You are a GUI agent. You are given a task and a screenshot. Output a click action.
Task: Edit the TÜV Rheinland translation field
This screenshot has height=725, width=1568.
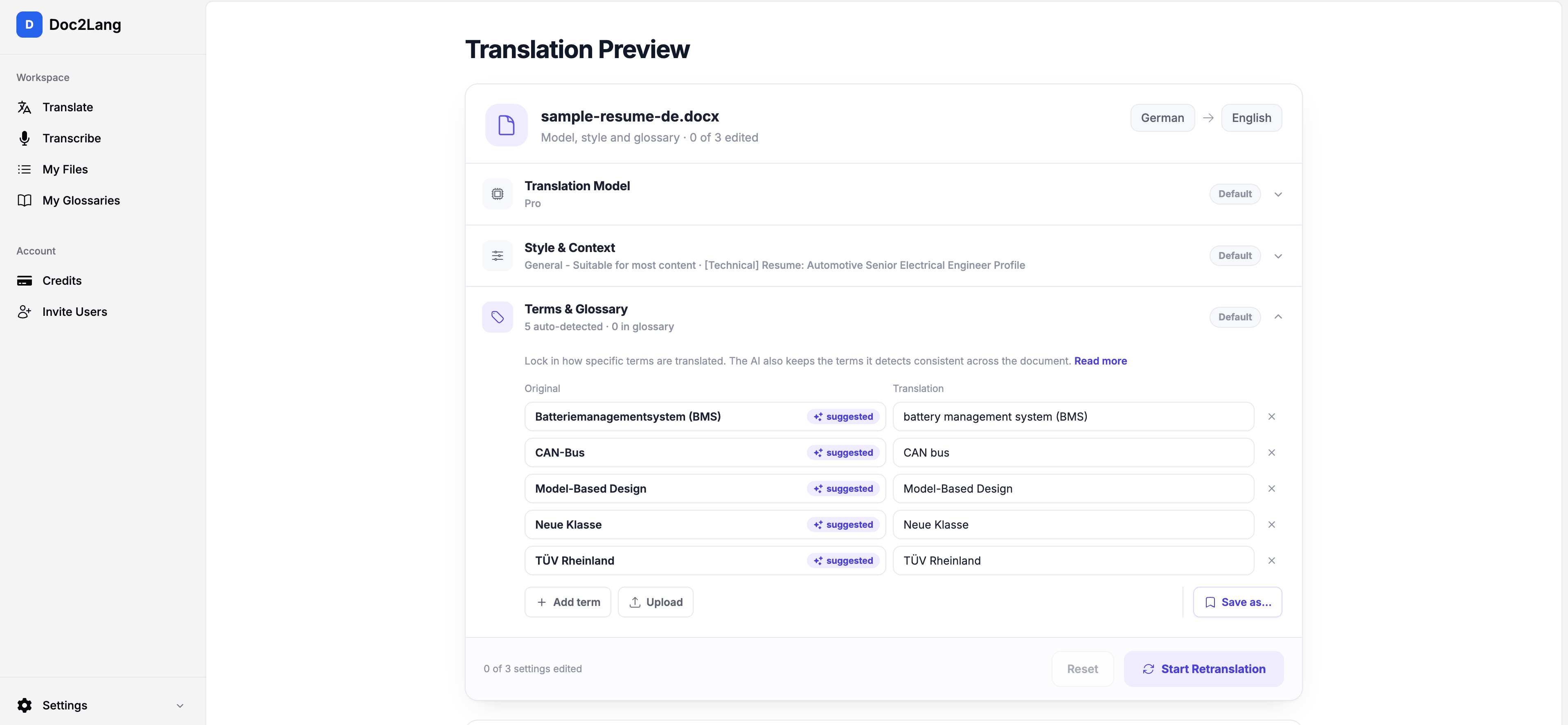click(1072, 560)
